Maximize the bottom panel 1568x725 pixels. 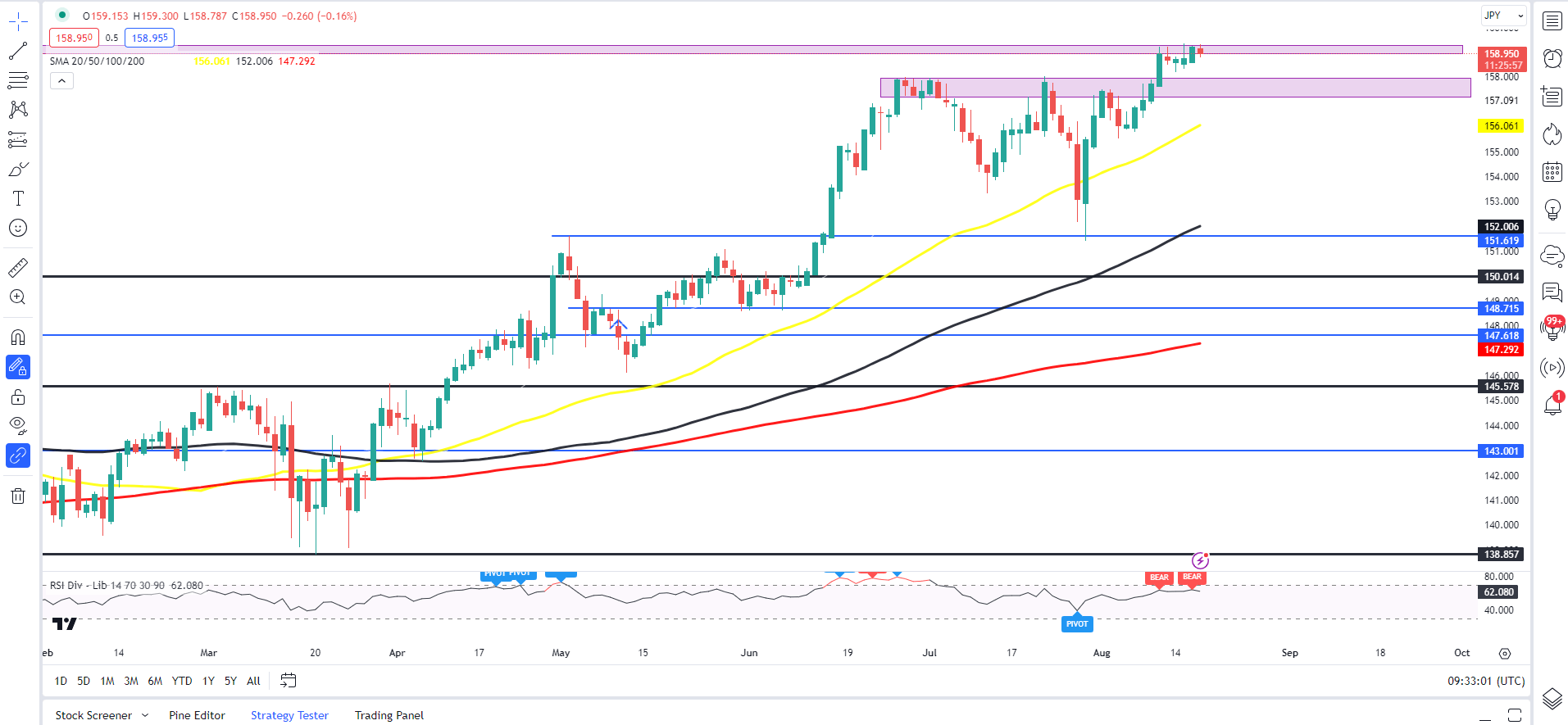[x=1515, y=715]
